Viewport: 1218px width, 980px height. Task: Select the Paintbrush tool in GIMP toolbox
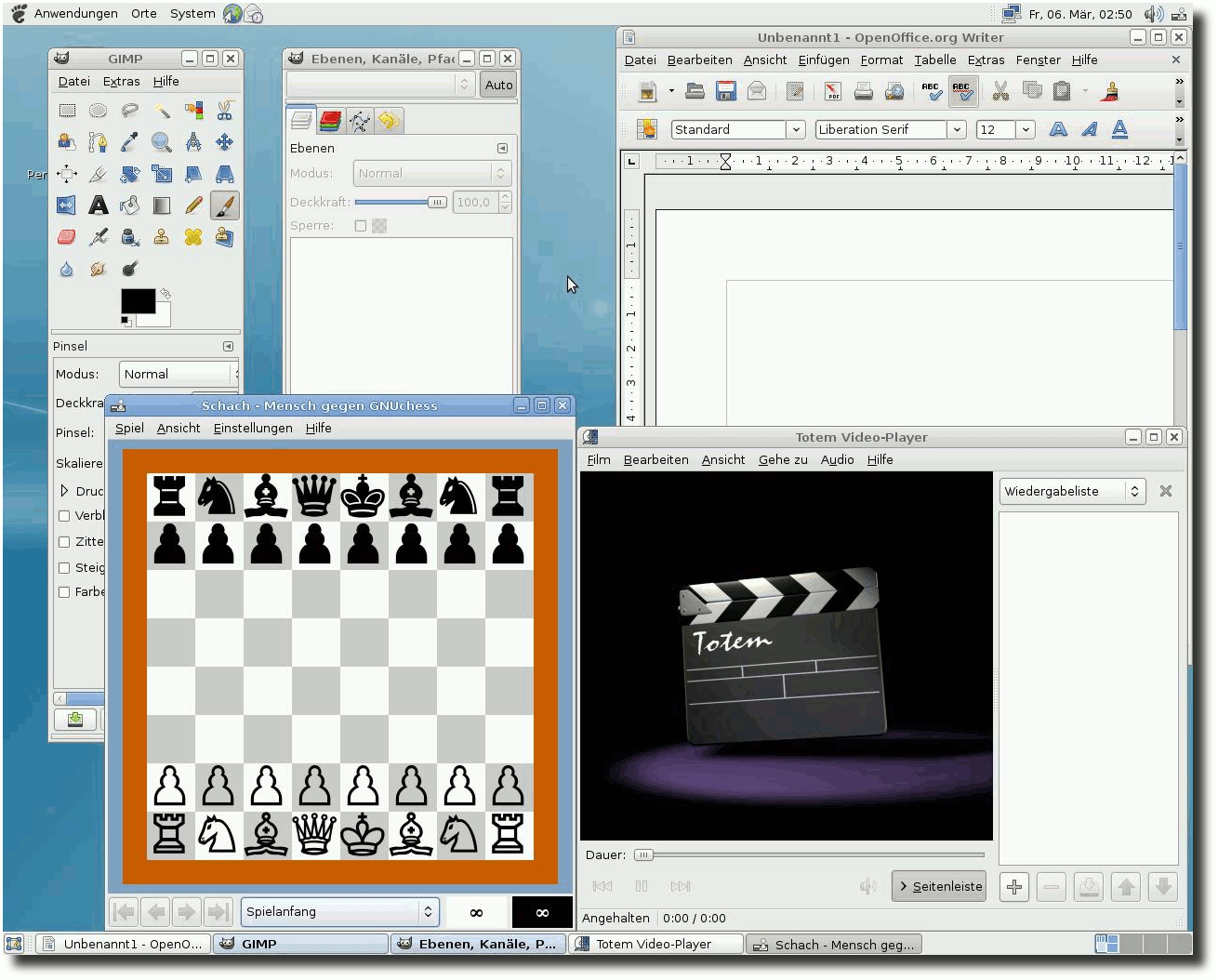point(224,205)
